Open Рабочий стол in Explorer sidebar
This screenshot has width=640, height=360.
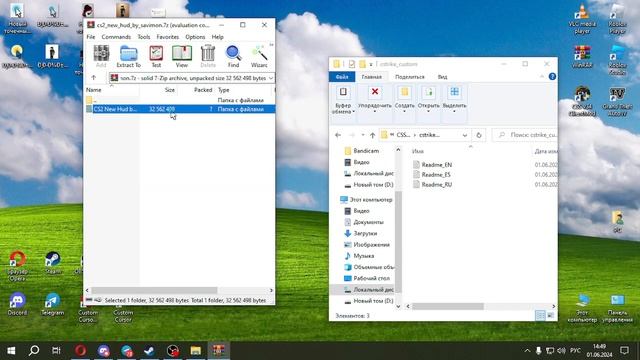pyautogui.click(x=371, y=278)
